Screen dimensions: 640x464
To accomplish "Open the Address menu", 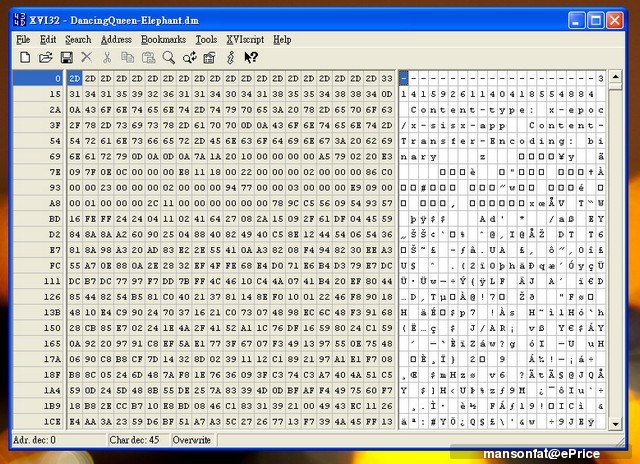I will point(116,40).
